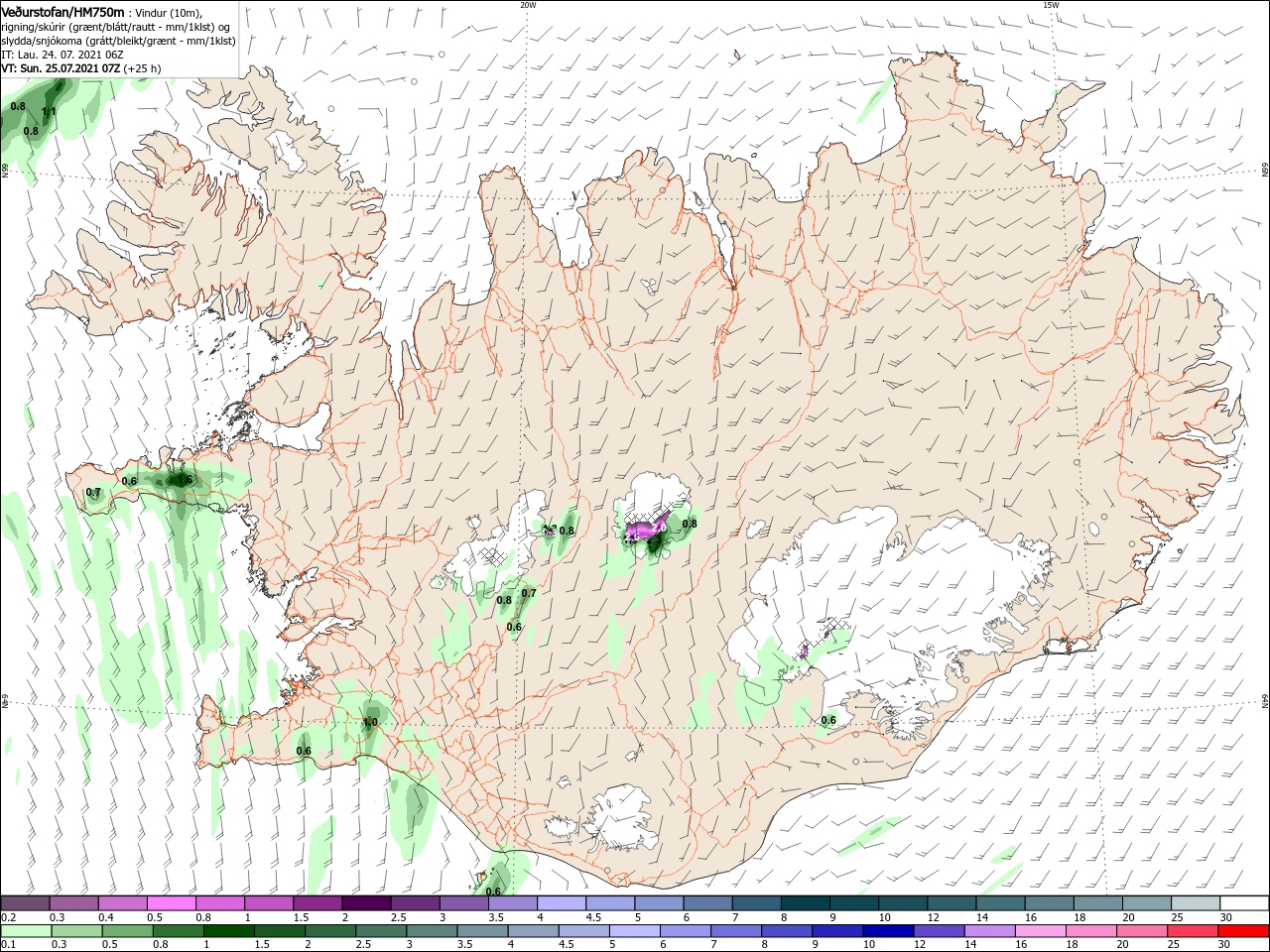Pick the dark purple snow swatch between 2 and 2.5
Viewport: 1270px width, 952px height.
pos(366,903)
